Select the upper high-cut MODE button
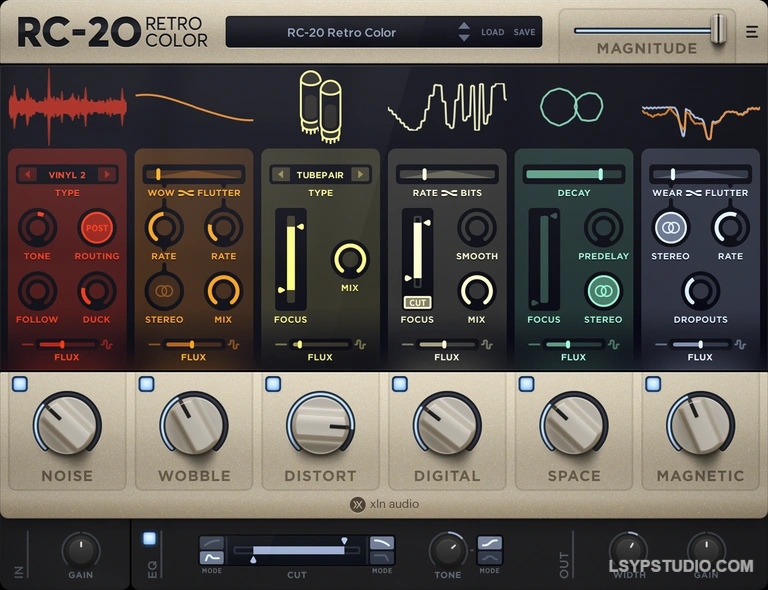The height and width of the screenshot is (590, 768). [x=382, y=543]
